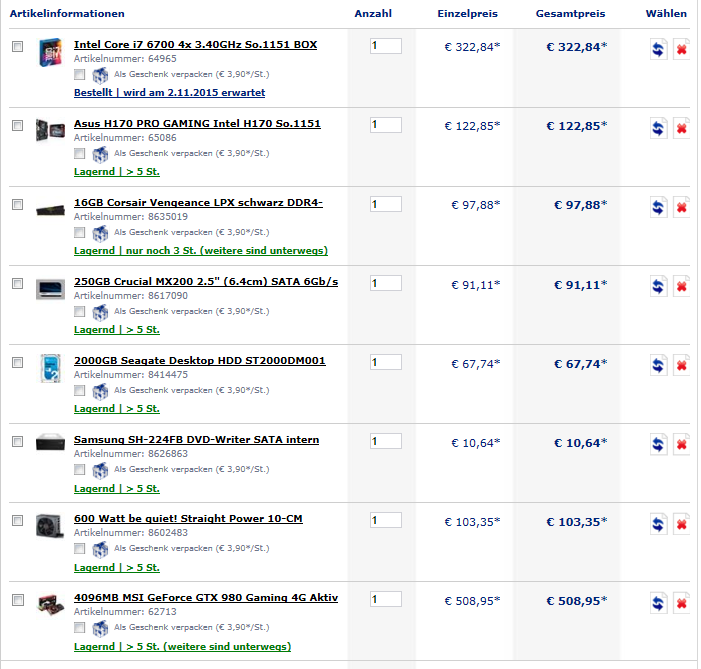Click the MSI GeForce GTX 980 product thumbnail
The image size is (701, 669).
point(48,603)
